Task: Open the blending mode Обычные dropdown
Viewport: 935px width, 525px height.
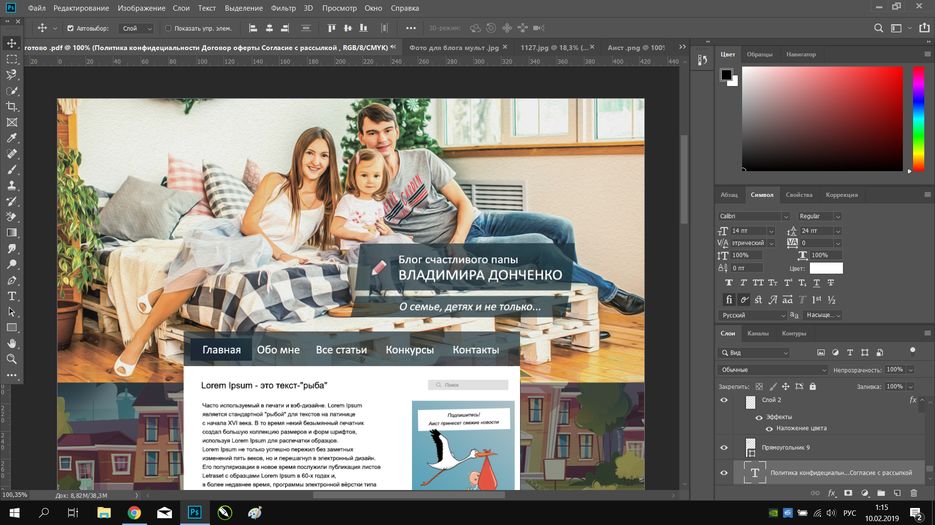Action: [x=773, y=370]
